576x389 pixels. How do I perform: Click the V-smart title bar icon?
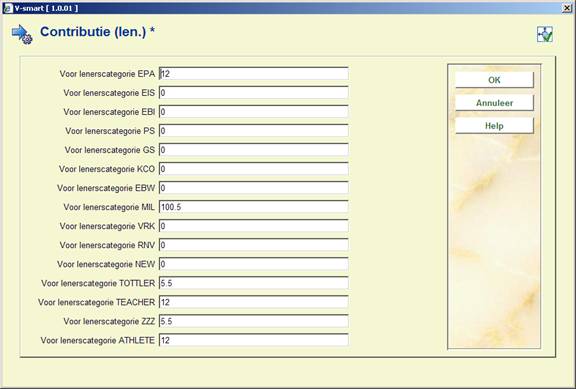point(8,8)
